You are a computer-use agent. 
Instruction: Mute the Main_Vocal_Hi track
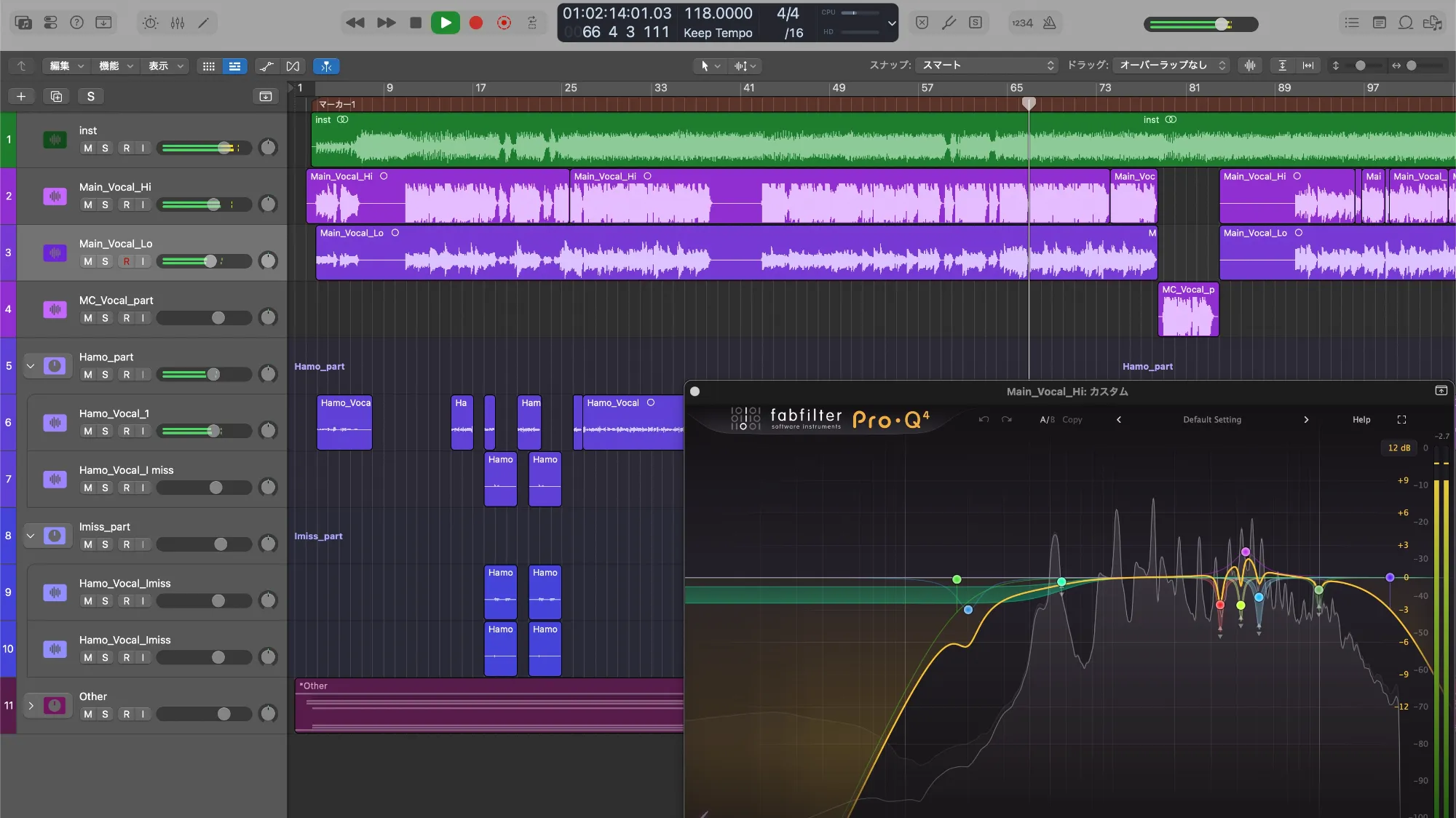click(x=88, y=204)
